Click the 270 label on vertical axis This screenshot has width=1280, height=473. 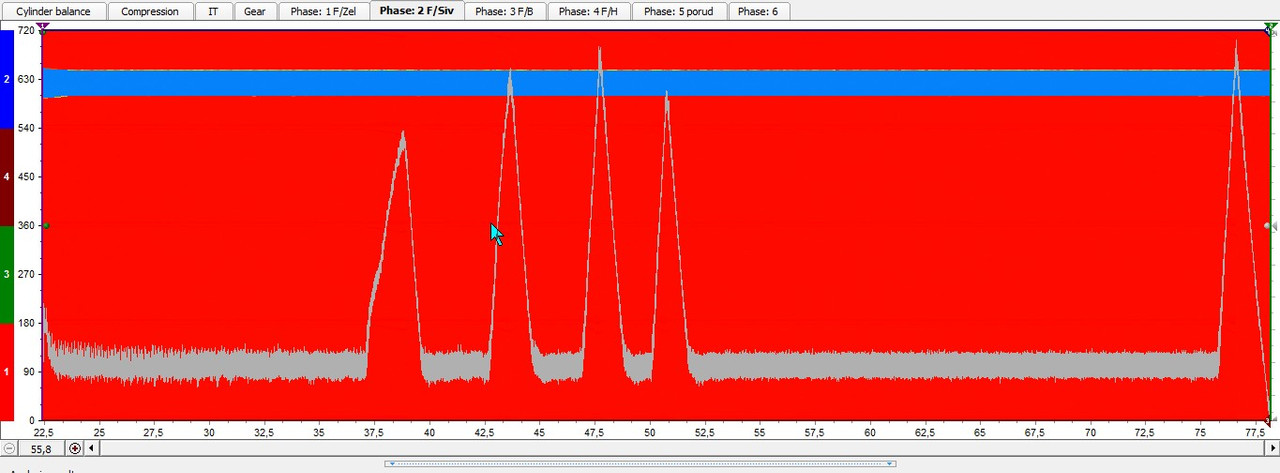pos(27,274)
